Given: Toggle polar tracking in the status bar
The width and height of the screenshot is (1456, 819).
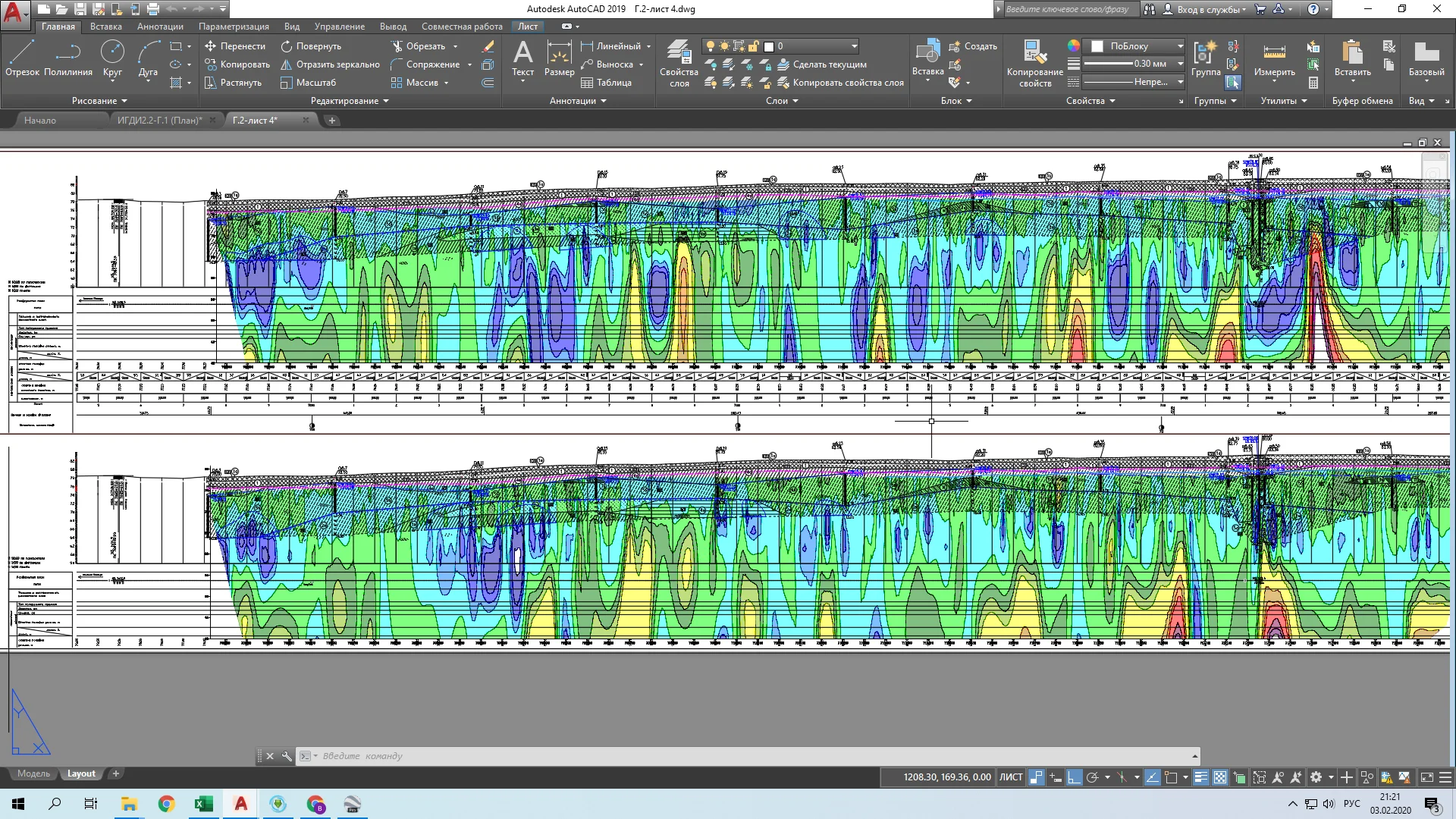Looking at the screenshot, I should [x=1092, y=777].
